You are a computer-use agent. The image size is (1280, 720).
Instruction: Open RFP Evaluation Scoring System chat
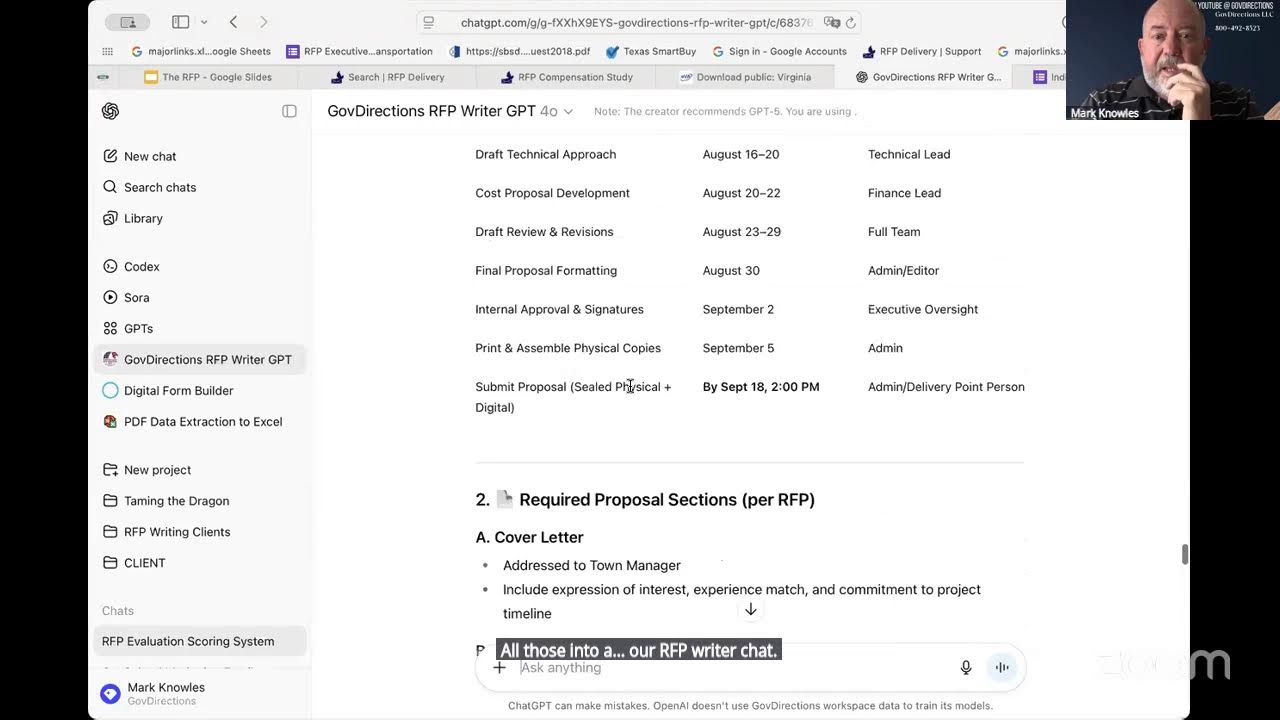coord(200,641)
